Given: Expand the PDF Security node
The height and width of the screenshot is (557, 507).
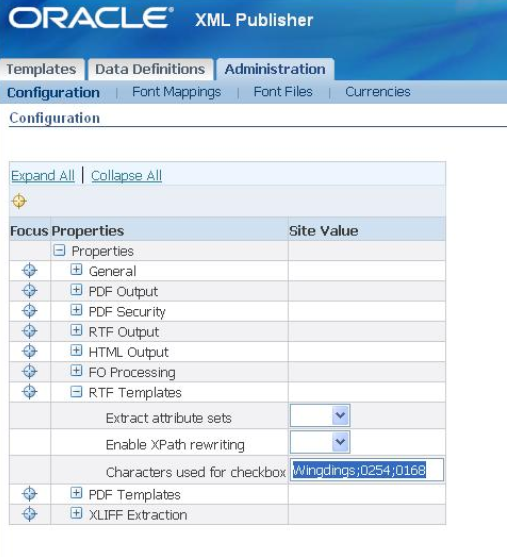Looking at the screenshot, I should pos(76,310).
